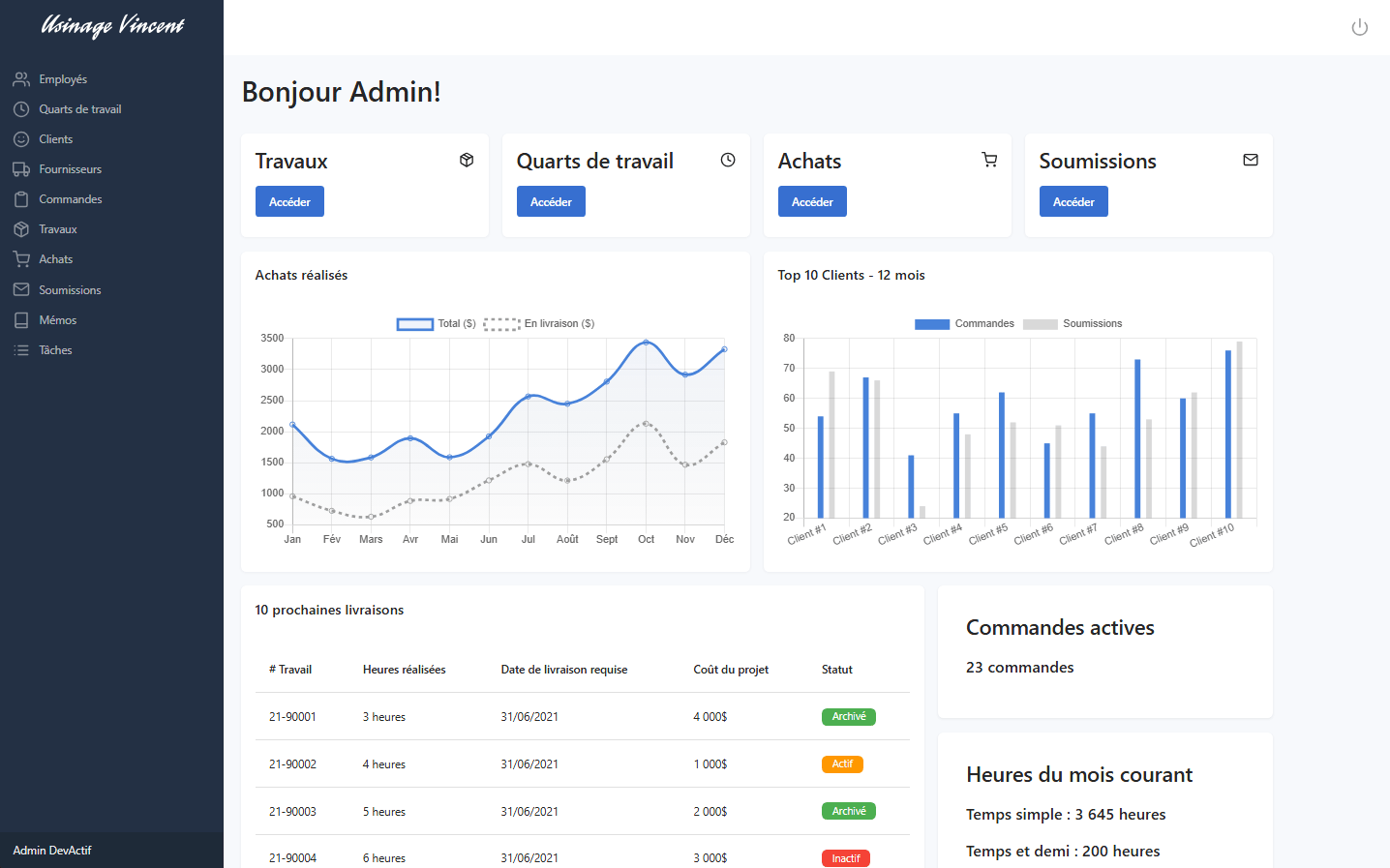Click Admin DevActif user label

click(x=52, y=851)
